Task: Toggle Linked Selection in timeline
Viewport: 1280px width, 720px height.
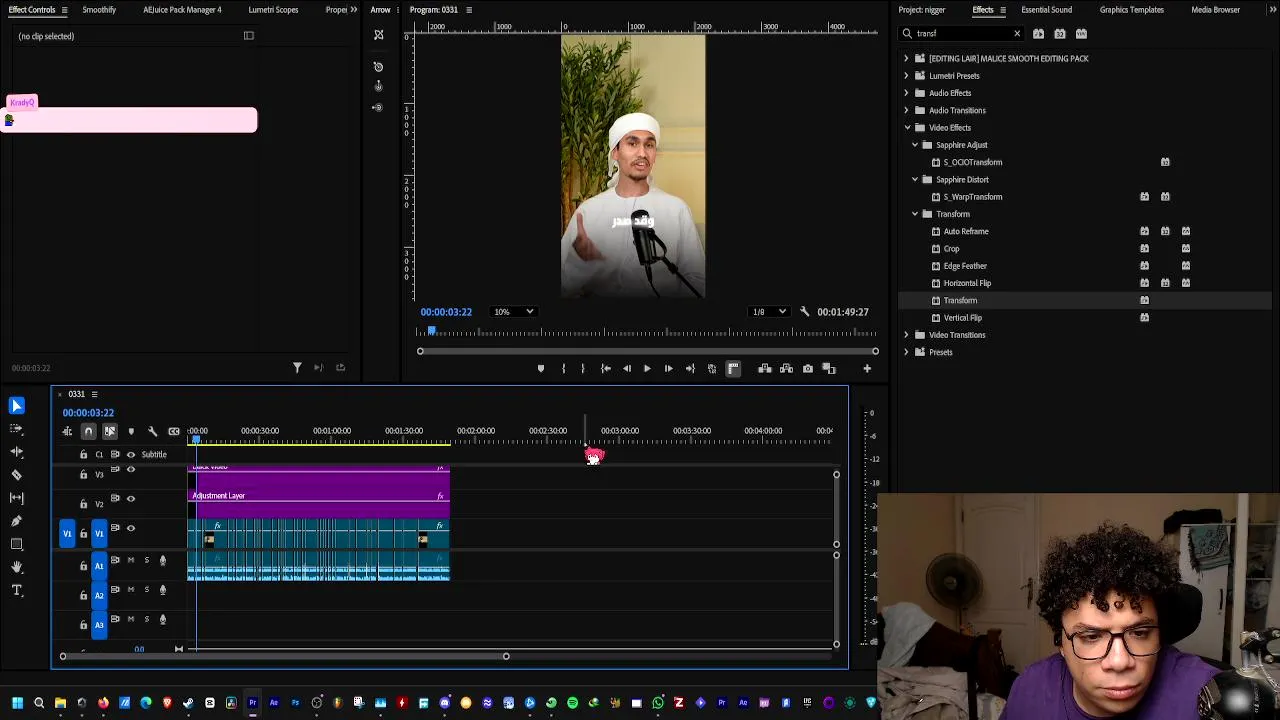Action: click(110, 431)
